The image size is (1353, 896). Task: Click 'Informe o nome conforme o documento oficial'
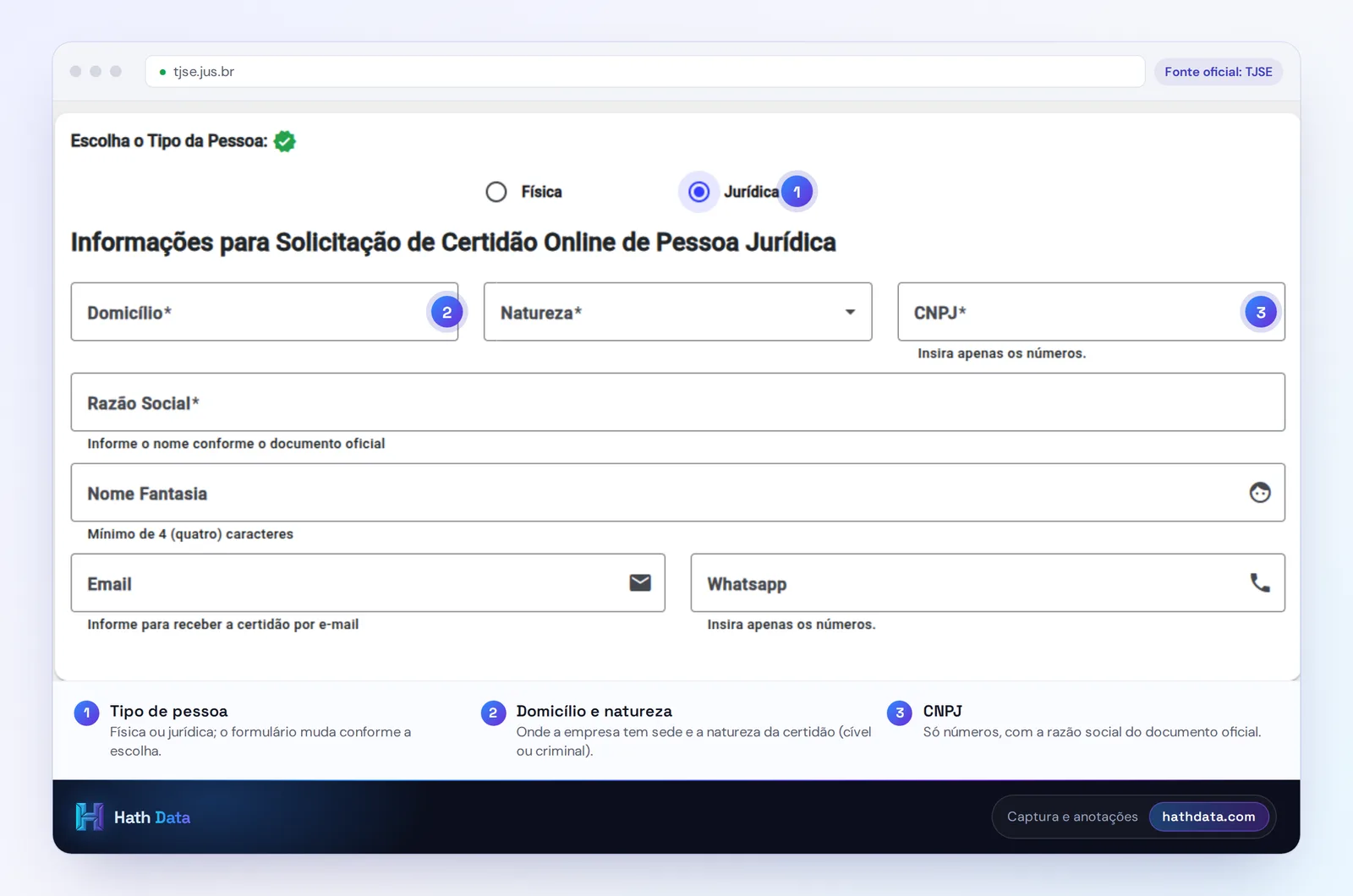[x=236, y=444]
